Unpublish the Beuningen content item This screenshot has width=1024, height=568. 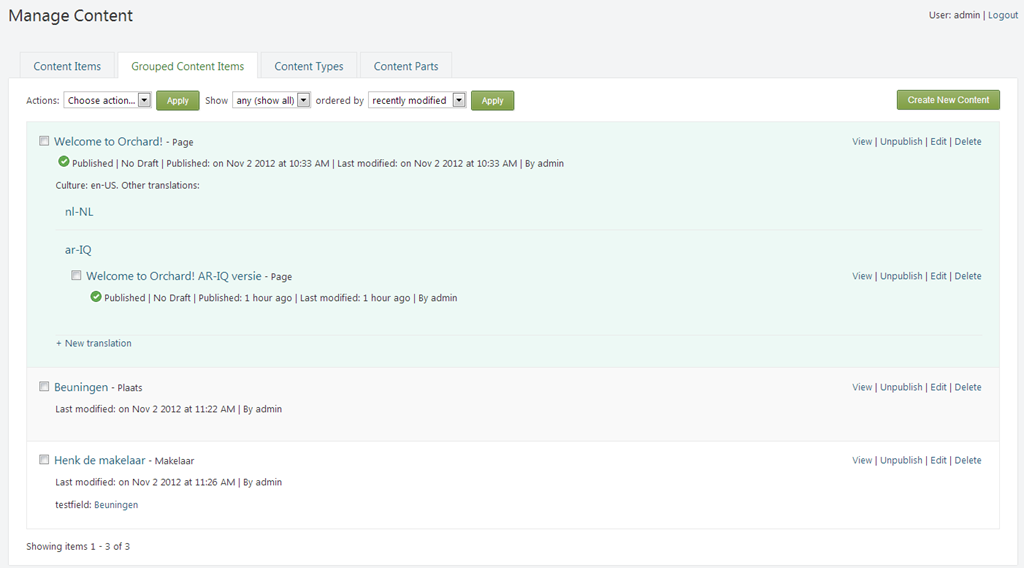(x=901, y=387)
